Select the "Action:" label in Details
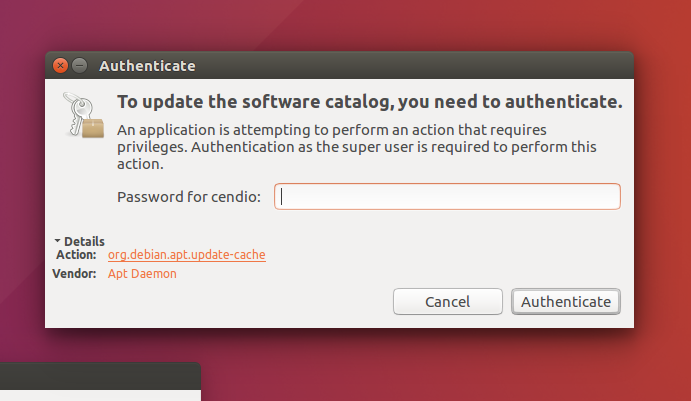The image size is (691, 401). (x=76, y=255)
